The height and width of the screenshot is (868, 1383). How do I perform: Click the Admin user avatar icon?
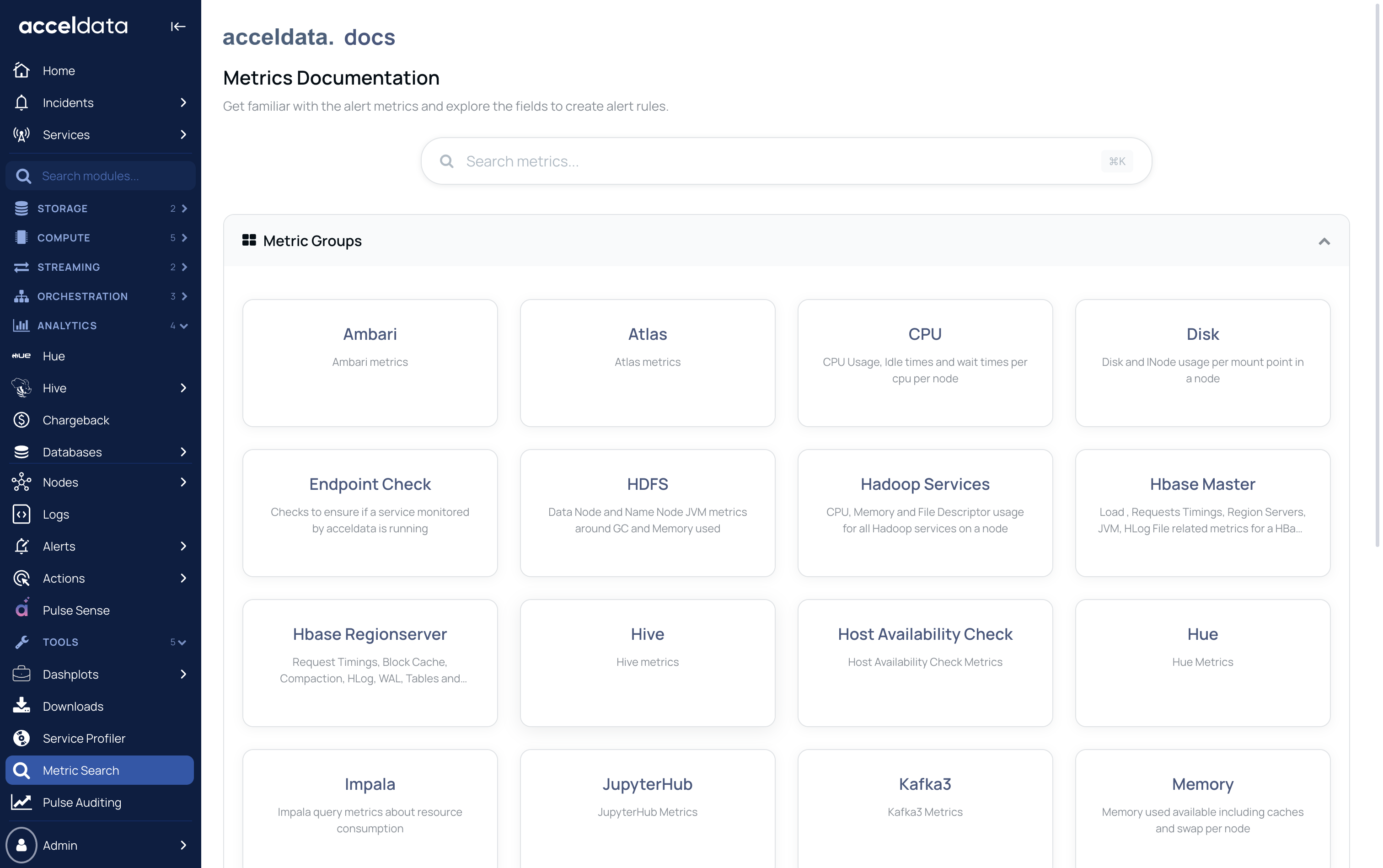pos(22,845)
